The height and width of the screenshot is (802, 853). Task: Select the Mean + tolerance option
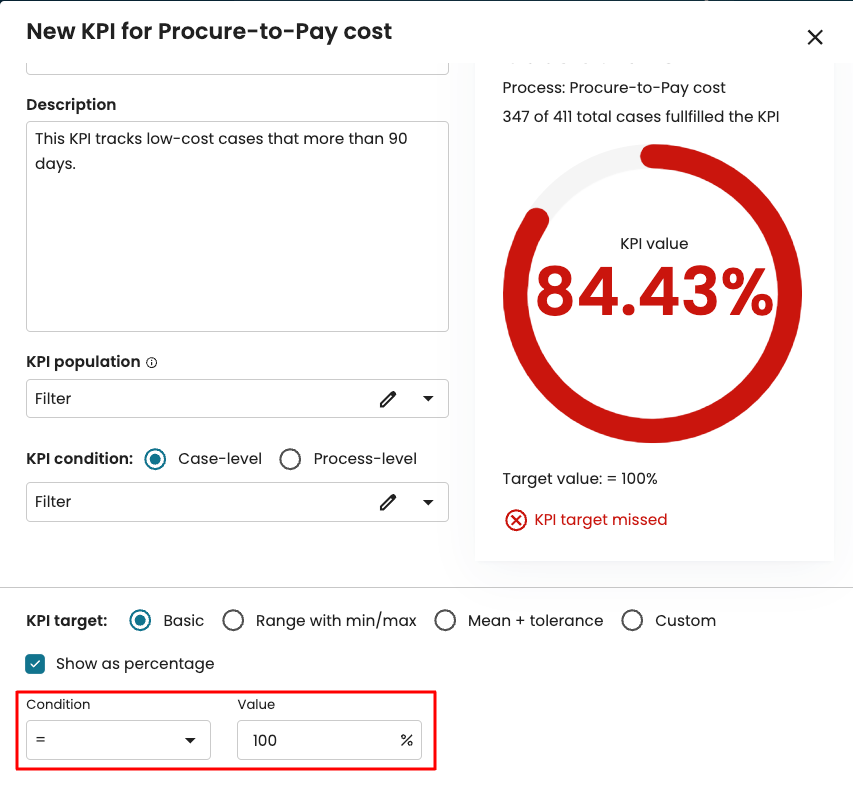445,621
